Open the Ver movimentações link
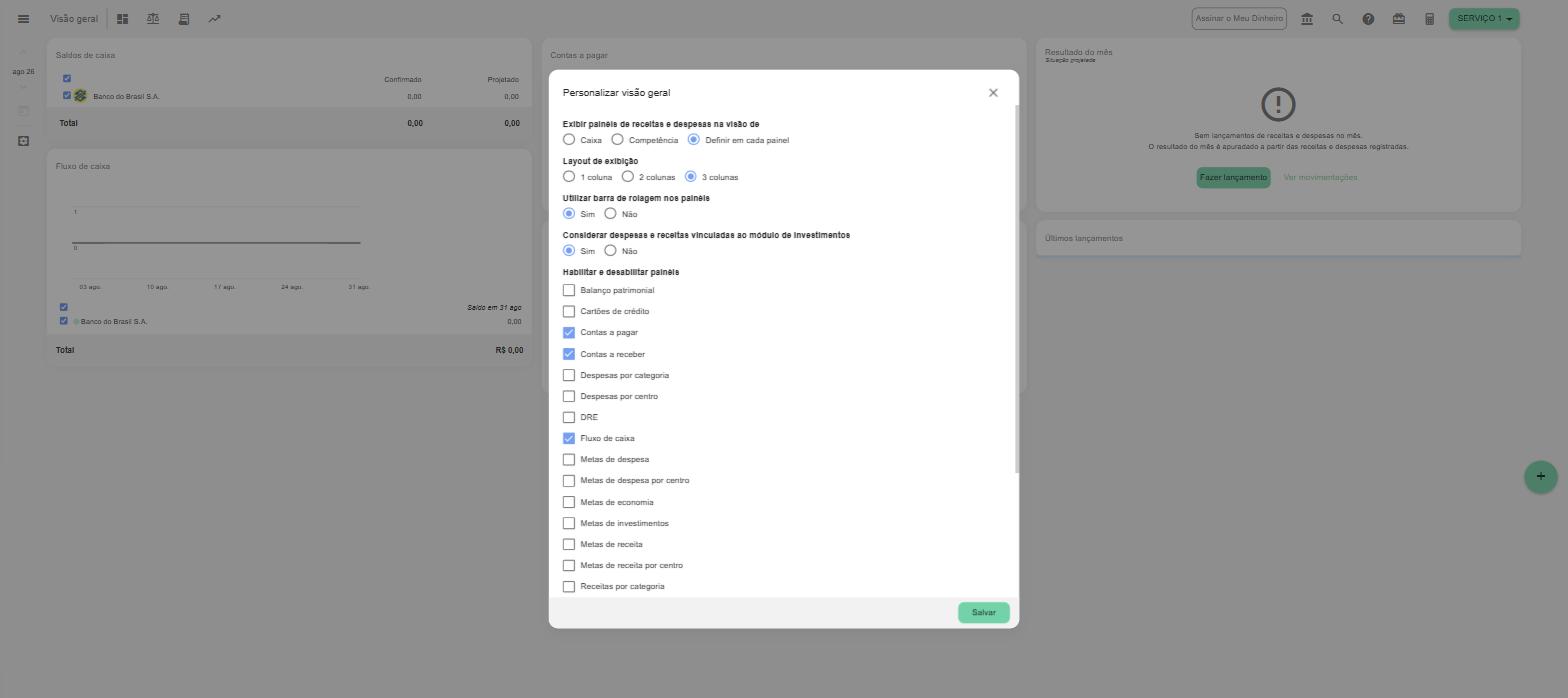Viewport: 1568px width, 698px height. [1320, 178]
